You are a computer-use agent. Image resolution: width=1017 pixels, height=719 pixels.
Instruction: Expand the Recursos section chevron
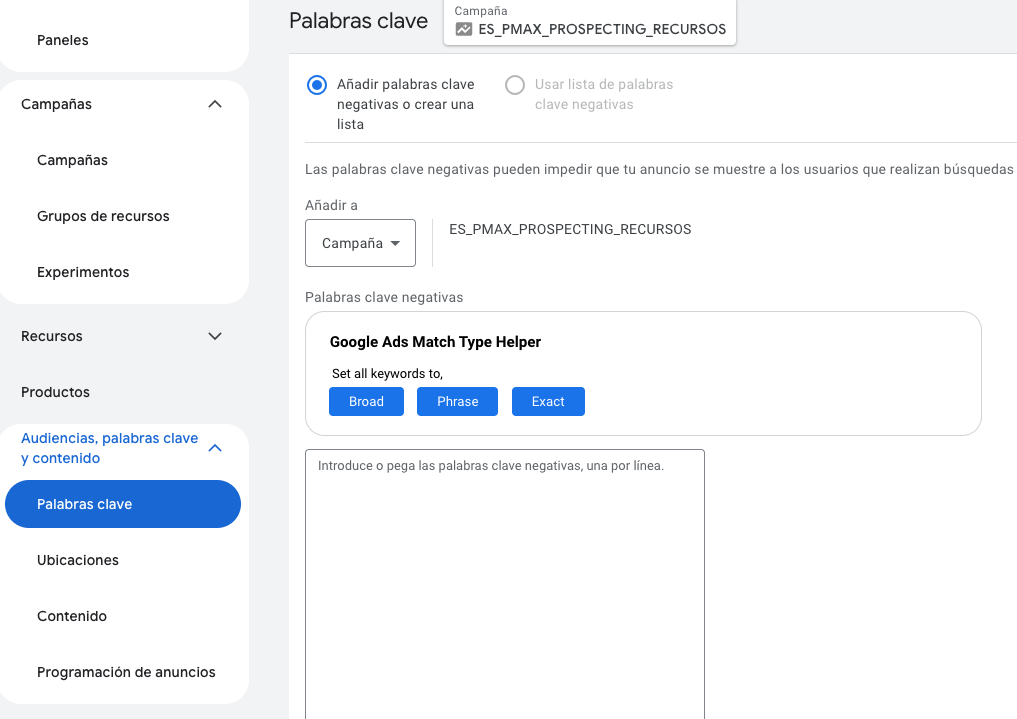214,336
